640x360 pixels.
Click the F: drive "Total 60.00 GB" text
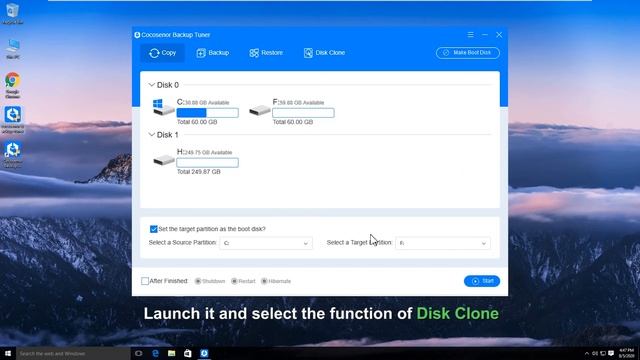[x=293, y=122]
